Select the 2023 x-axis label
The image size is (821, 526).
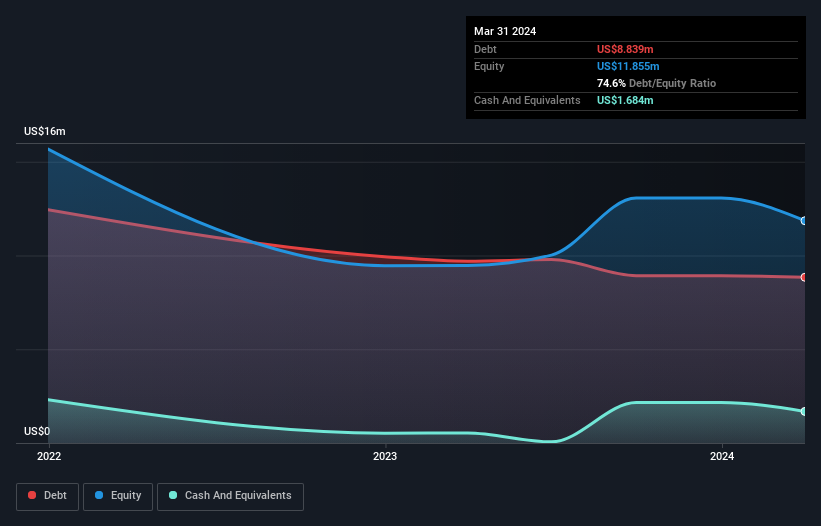385,456
